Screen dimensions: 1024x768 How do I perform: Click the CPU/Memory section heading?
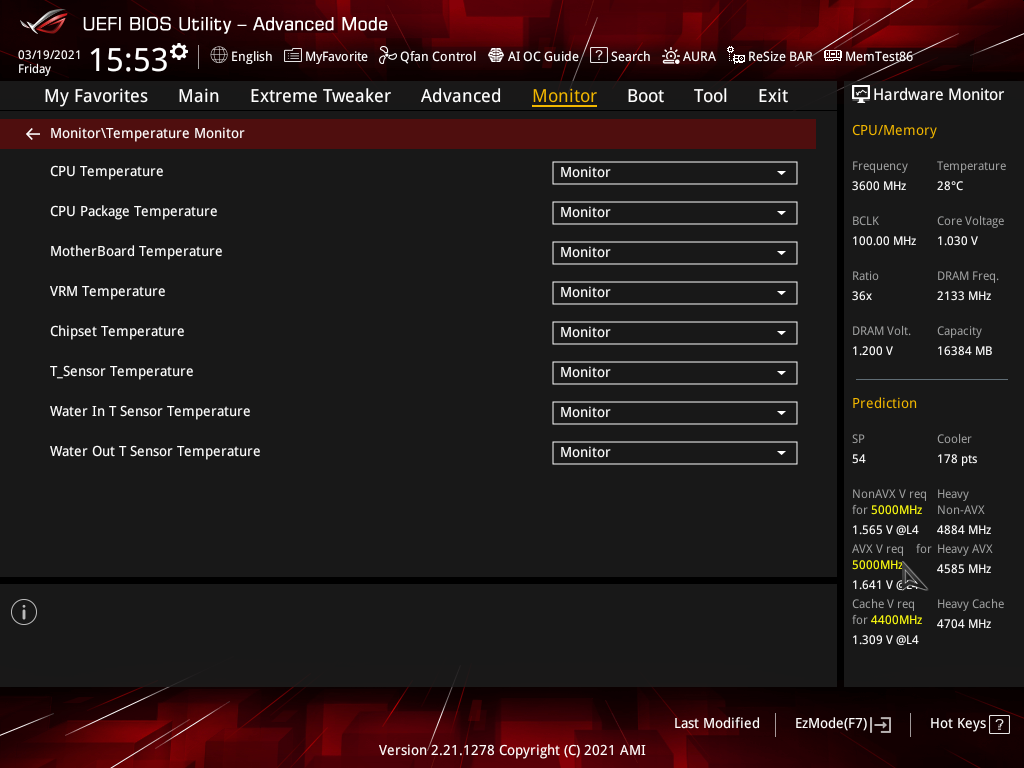894,131
